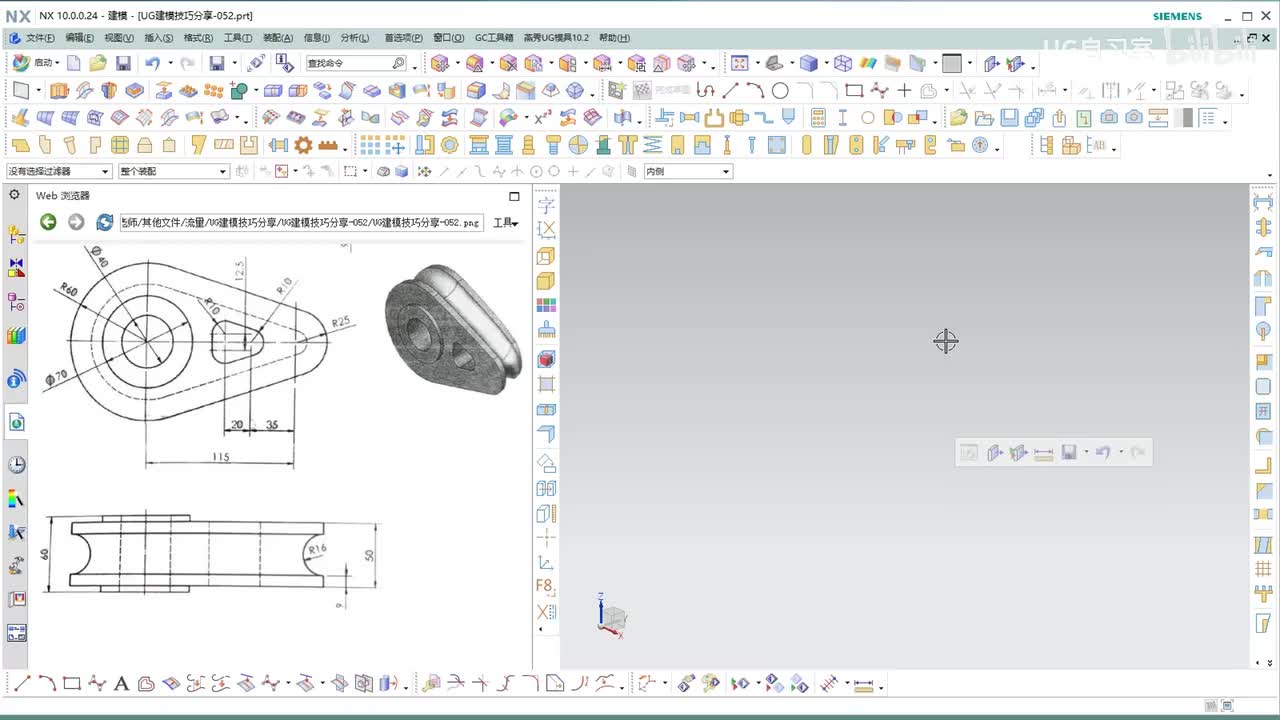
Task: Toggle the shaded cube rendering style
Action: tap(808, 63)
